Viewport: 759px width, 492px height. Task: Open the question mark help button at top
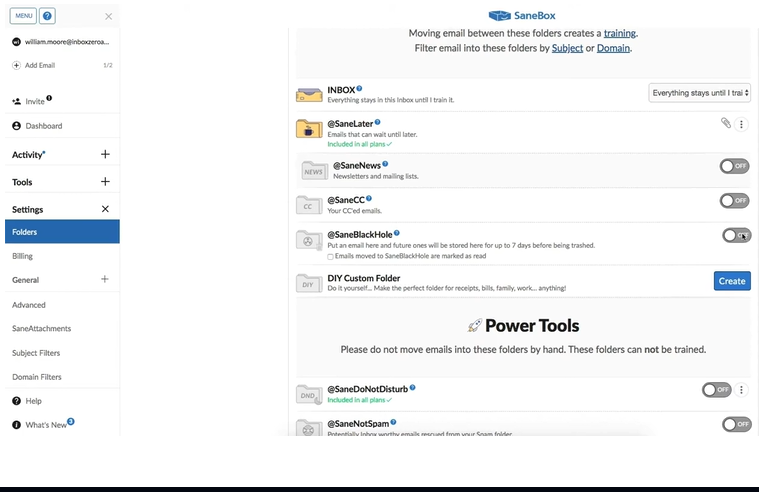click(x=47, y=15)
